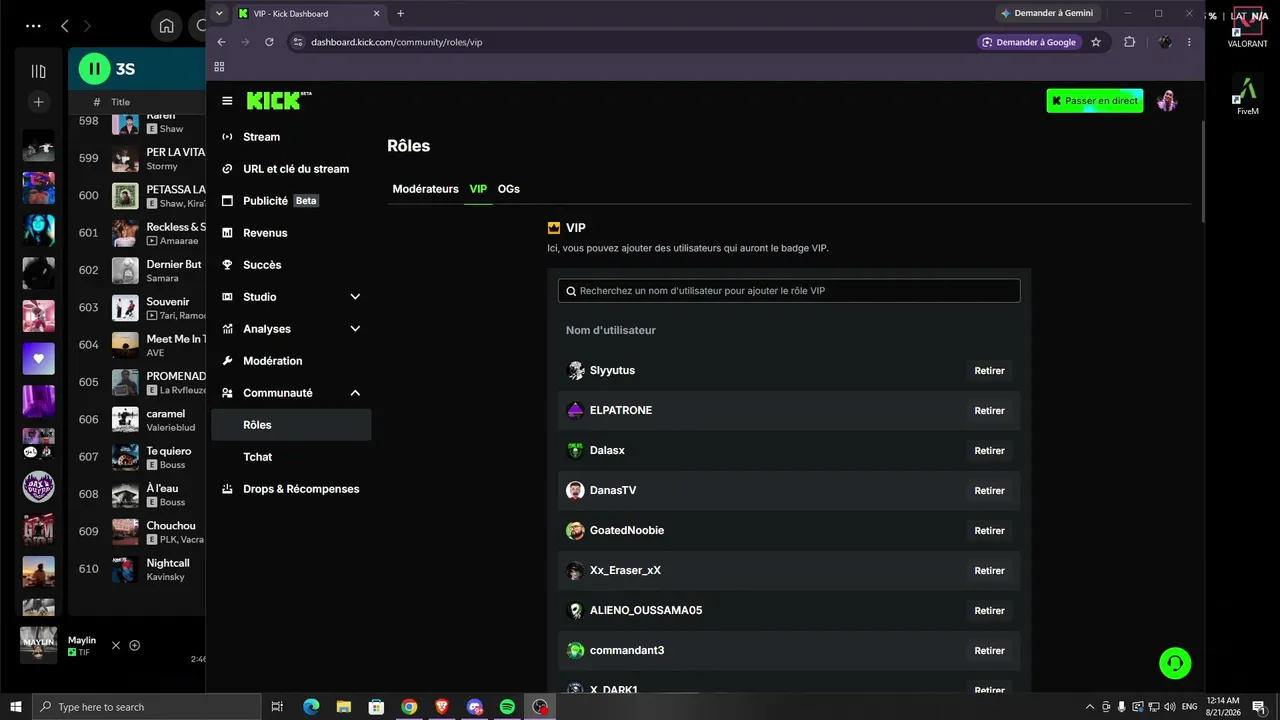Open the Chrome extensions puzzle icon
The image size is (1280, 720).
[1130, 42]
